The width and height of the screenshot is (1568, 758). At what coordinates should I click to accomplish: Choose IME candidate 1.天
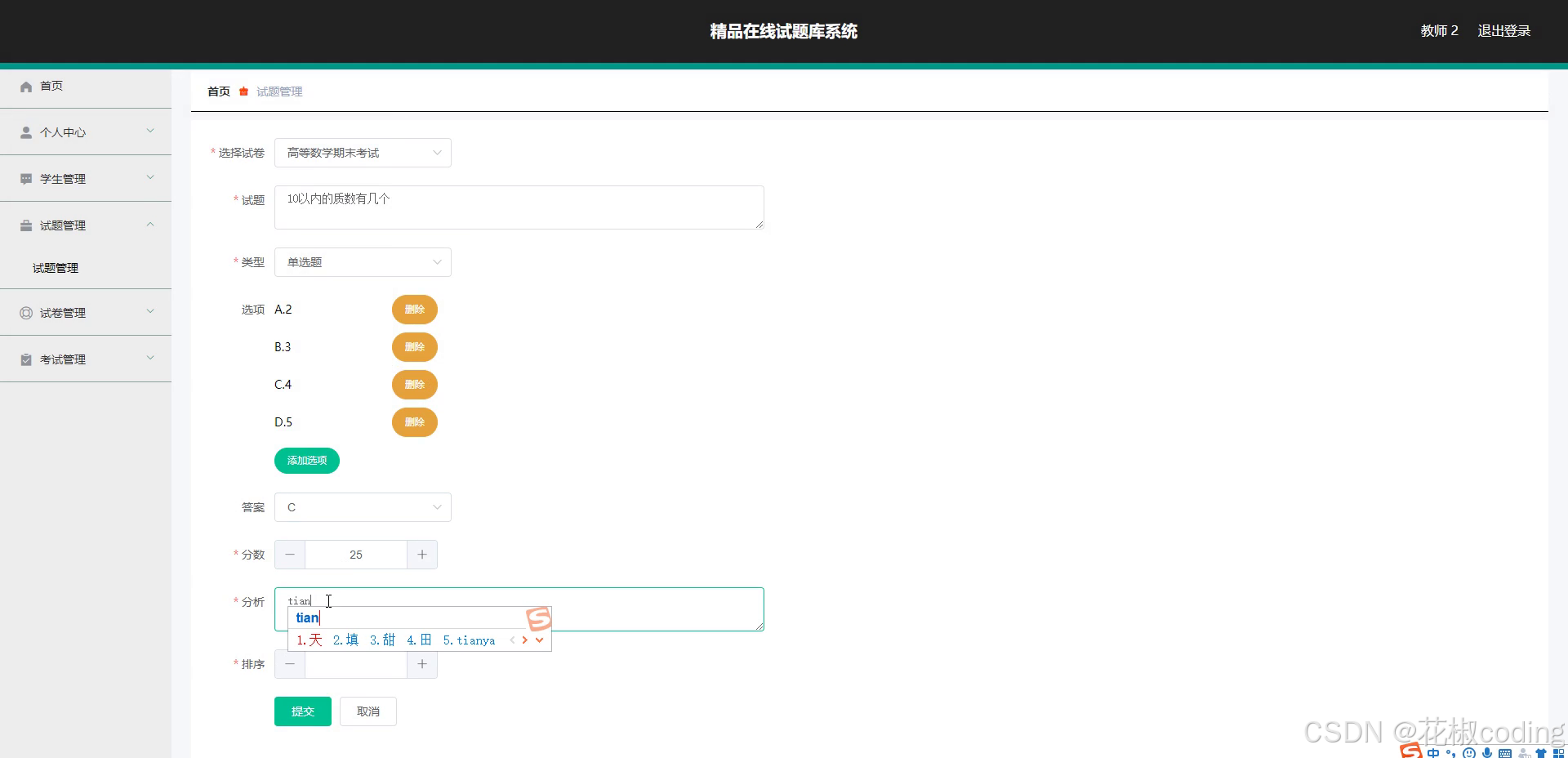click(x=310, y=640)
